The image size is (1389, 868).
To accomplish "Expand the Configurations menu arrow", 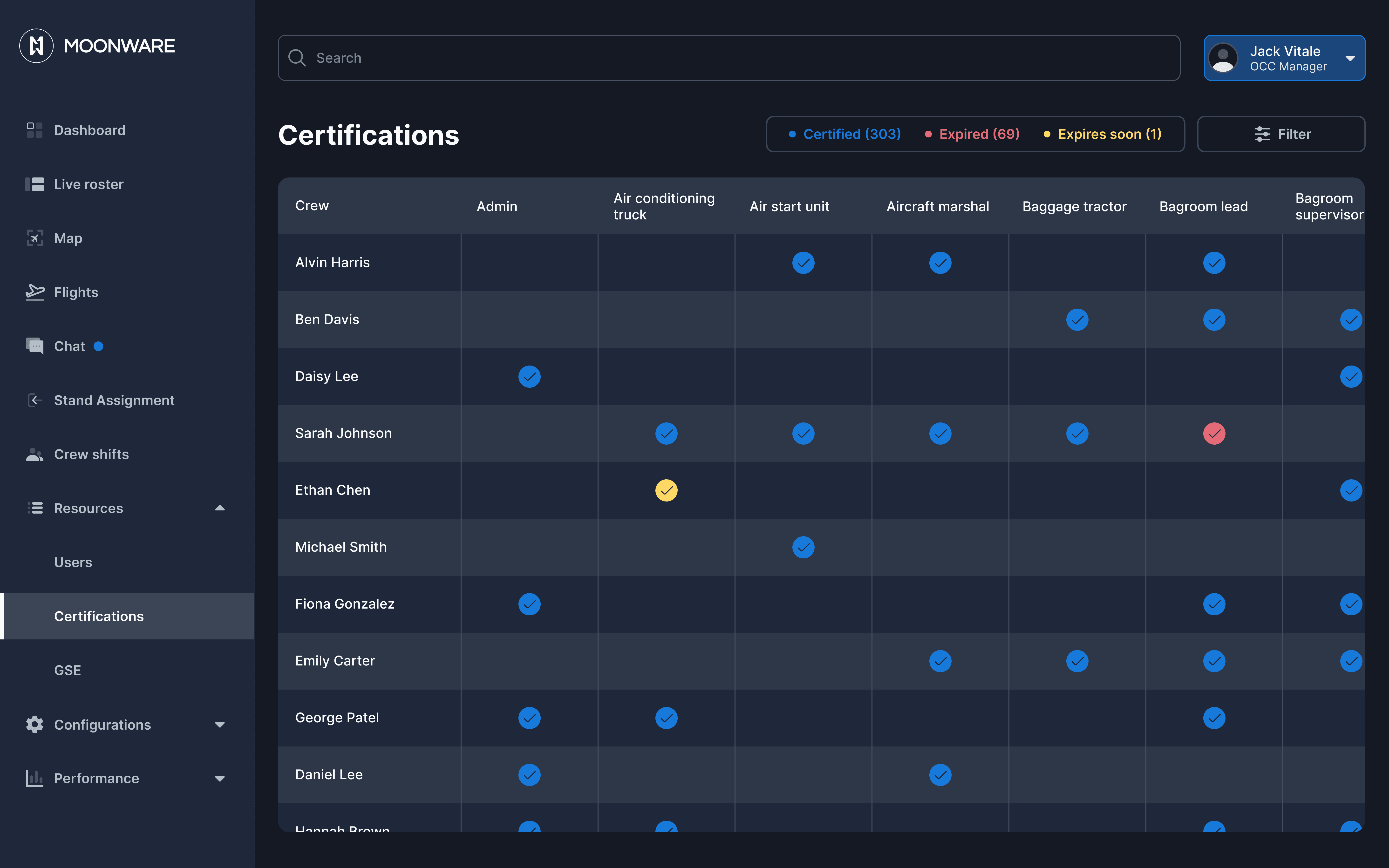I will (x=219, y=725).
